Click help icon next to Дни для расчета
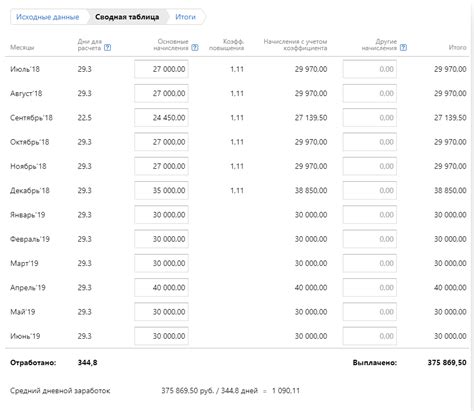 [107, 48]
